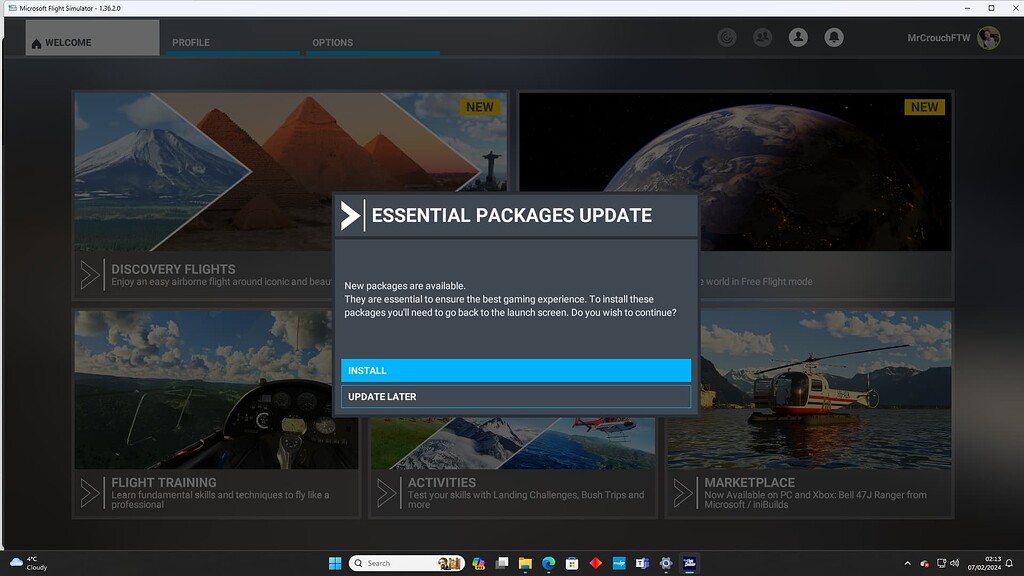The height and width of the screenshot is (576, 1024).
Task: Open the Flight Training tile
Action: point(215,413)
